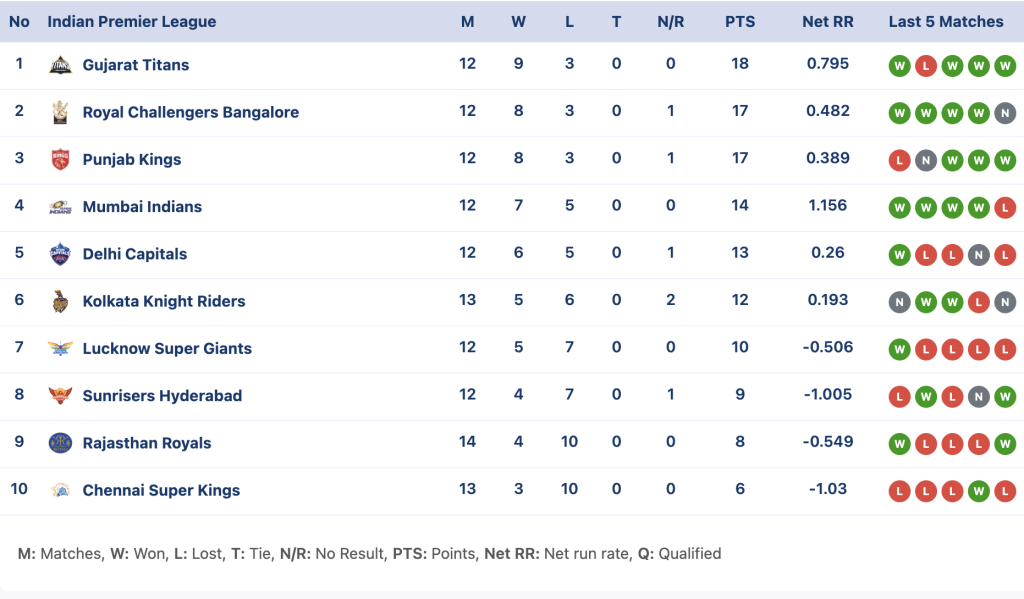Open the Gujarat Titans team link
This screenshot has width=1024, height=599.
click(136, 65)
